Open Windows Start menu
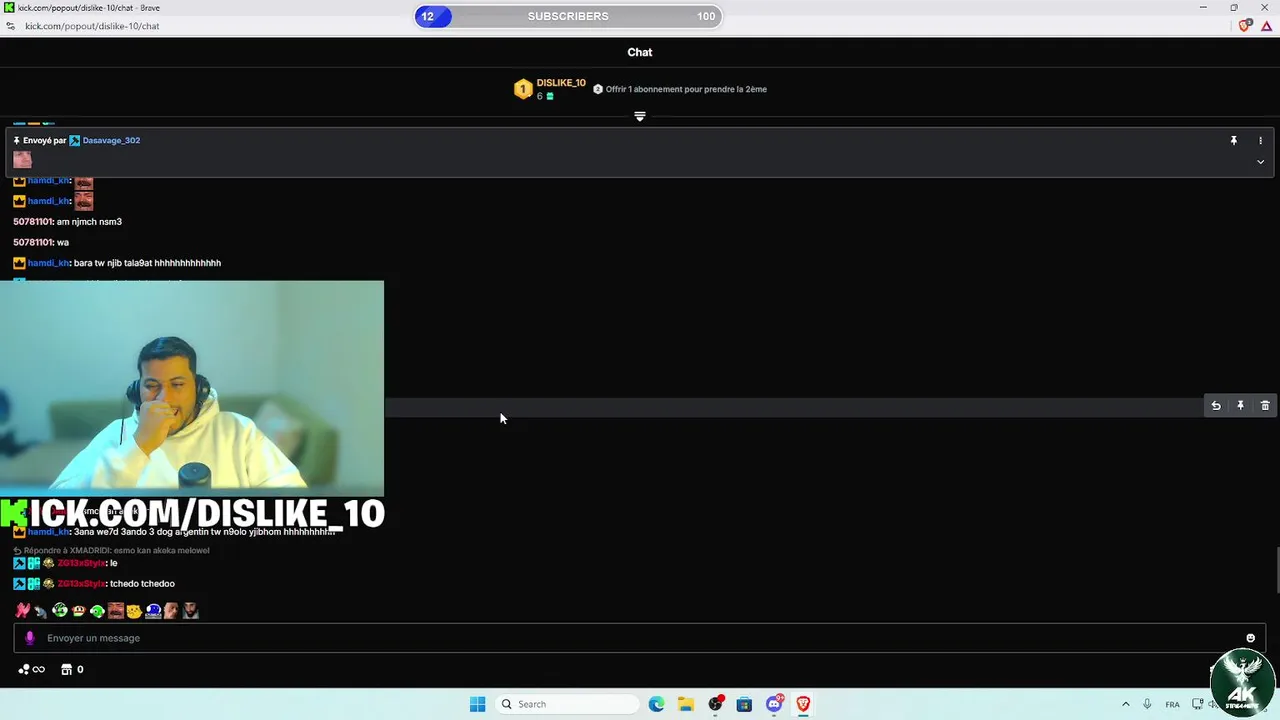 click(x=478, y=704)
